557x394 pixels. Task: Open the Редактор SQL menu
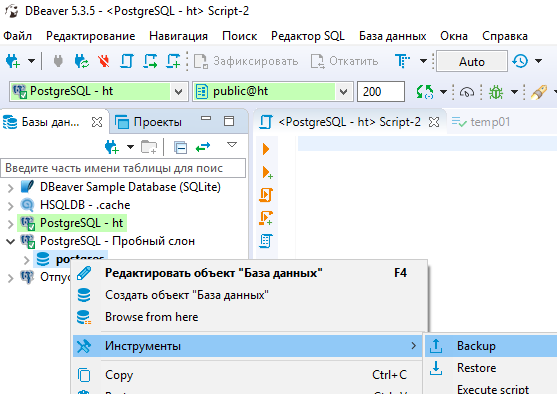pos(308,36)
